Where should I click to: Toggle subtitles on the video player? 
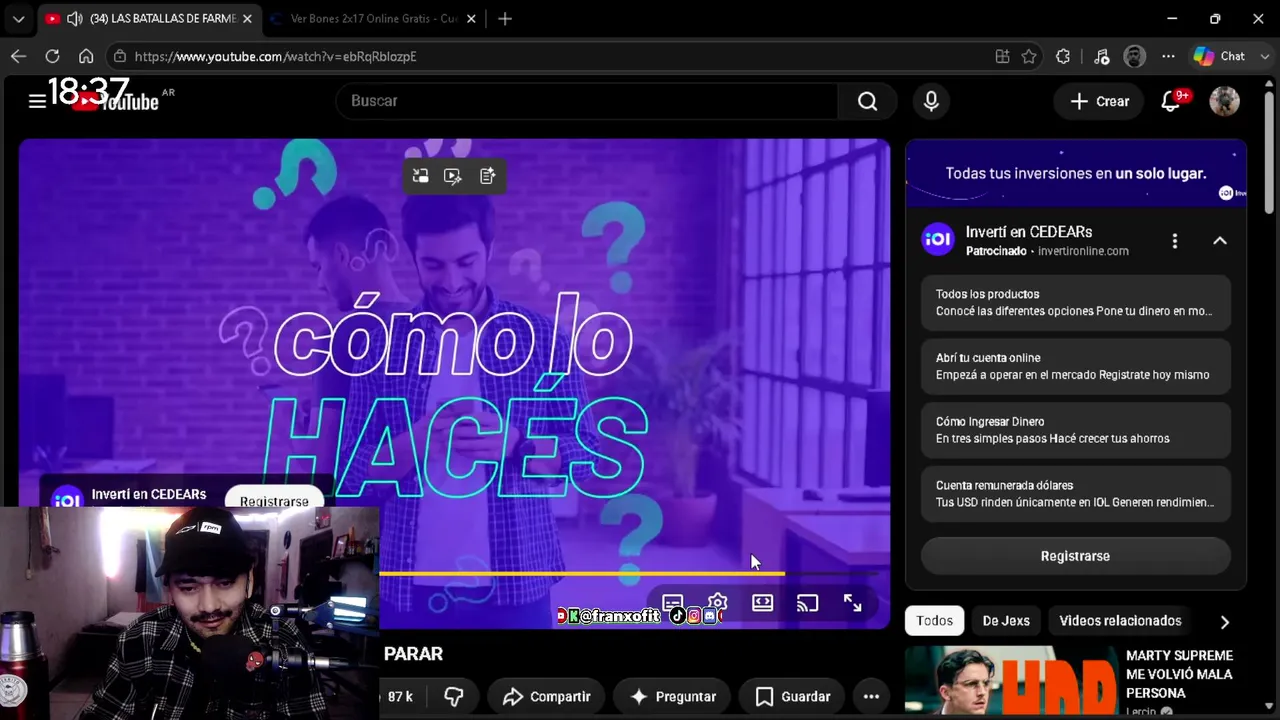point(672,603)
